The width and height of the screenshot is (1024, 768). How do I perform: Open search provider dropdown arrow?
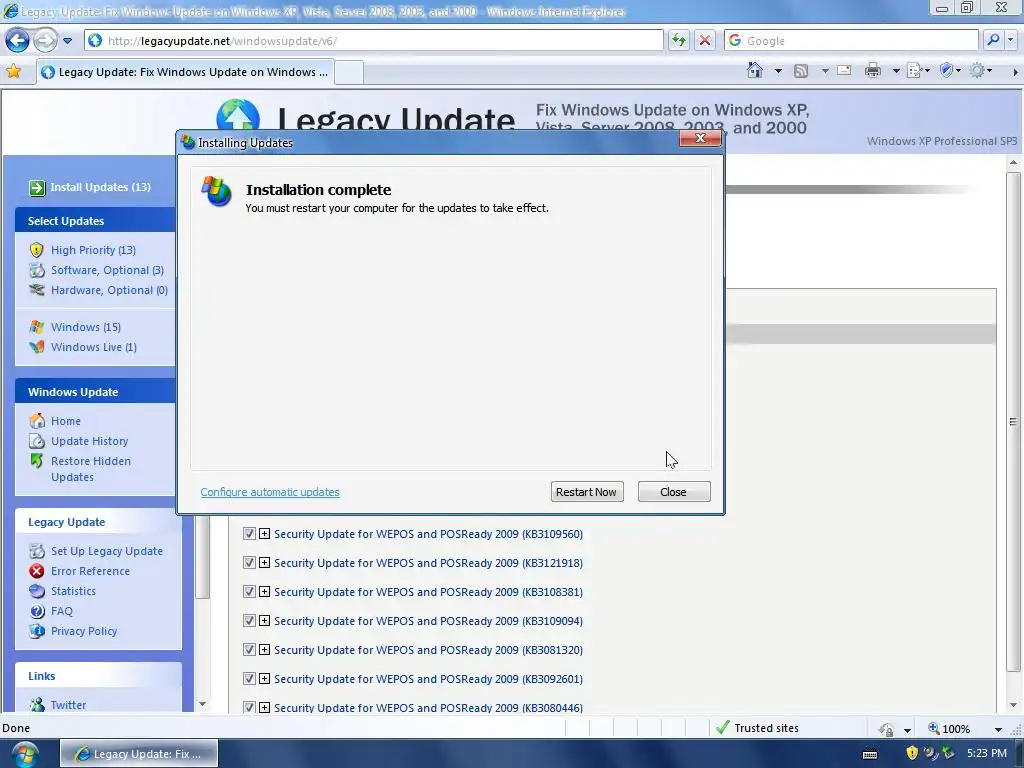[x=1011, y=40]
